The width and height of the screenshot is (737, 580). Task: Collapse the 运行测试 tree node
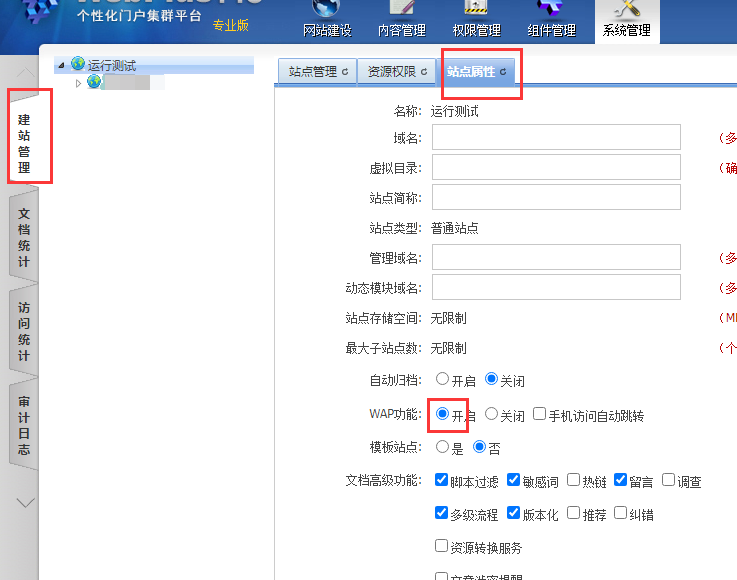tap(62, 66)
